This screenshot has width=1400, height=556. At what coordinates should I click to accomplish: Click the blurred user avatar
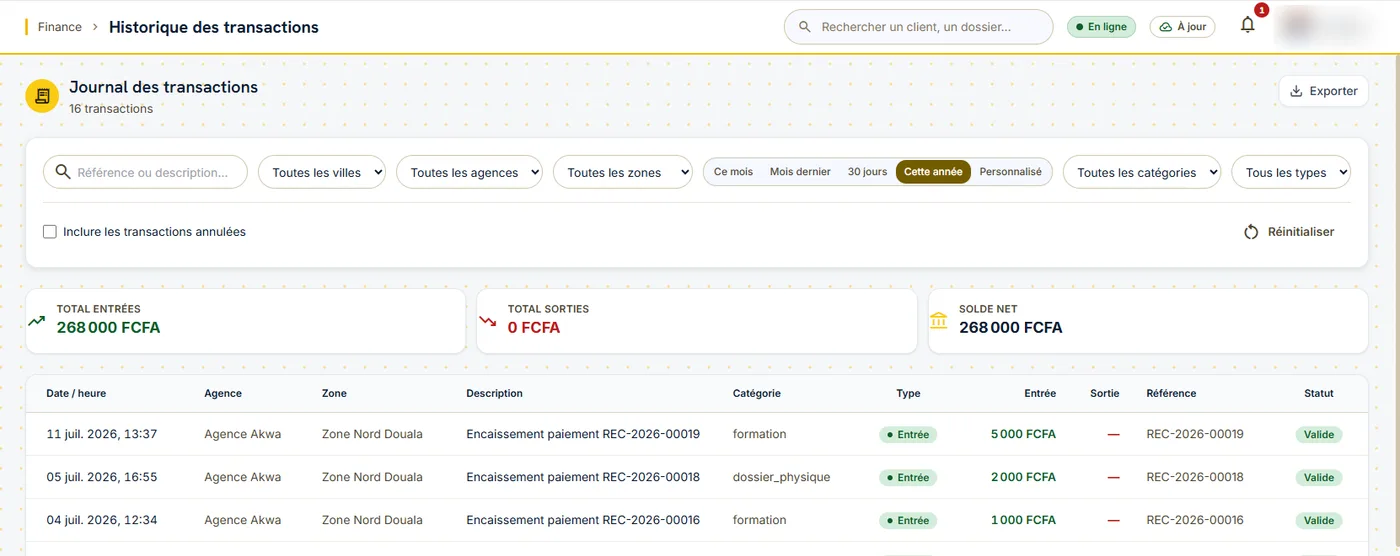click(1324, 26)
